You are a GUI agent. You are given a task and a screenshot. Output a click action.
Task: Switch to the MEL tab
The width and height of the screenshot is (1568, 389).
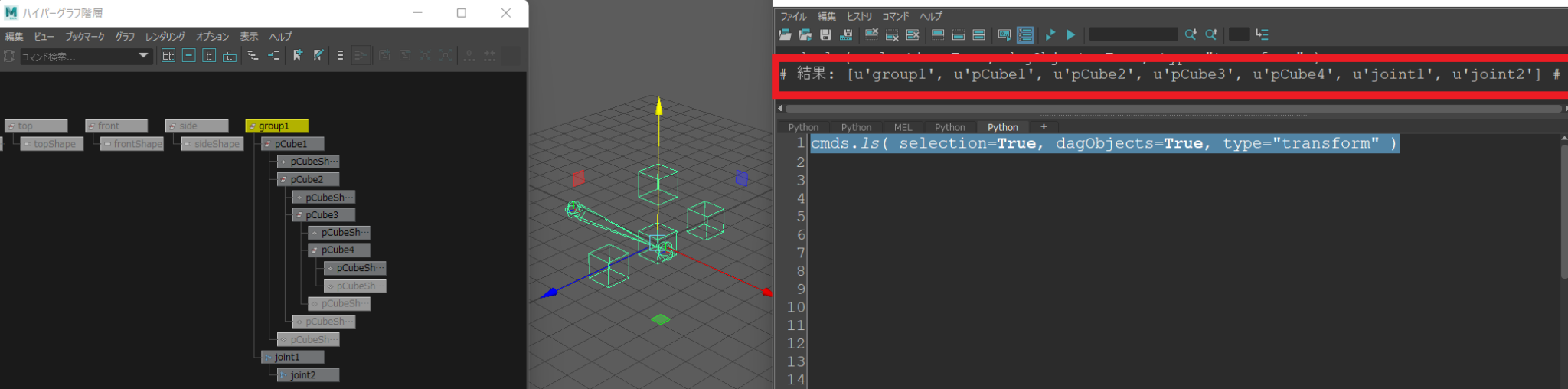pyautogui.click(x=903, y=127)
